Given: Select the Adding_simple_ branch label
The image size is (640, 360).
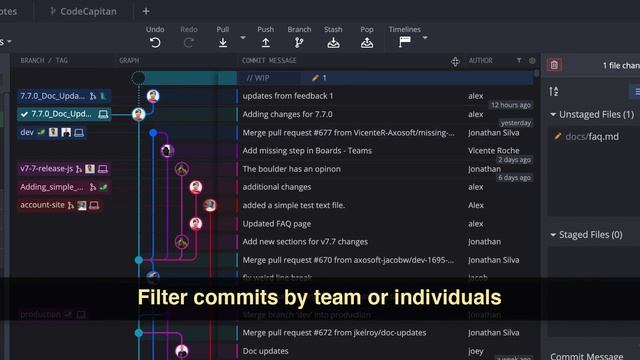Looking at the screenshot, I should point(64,187).
